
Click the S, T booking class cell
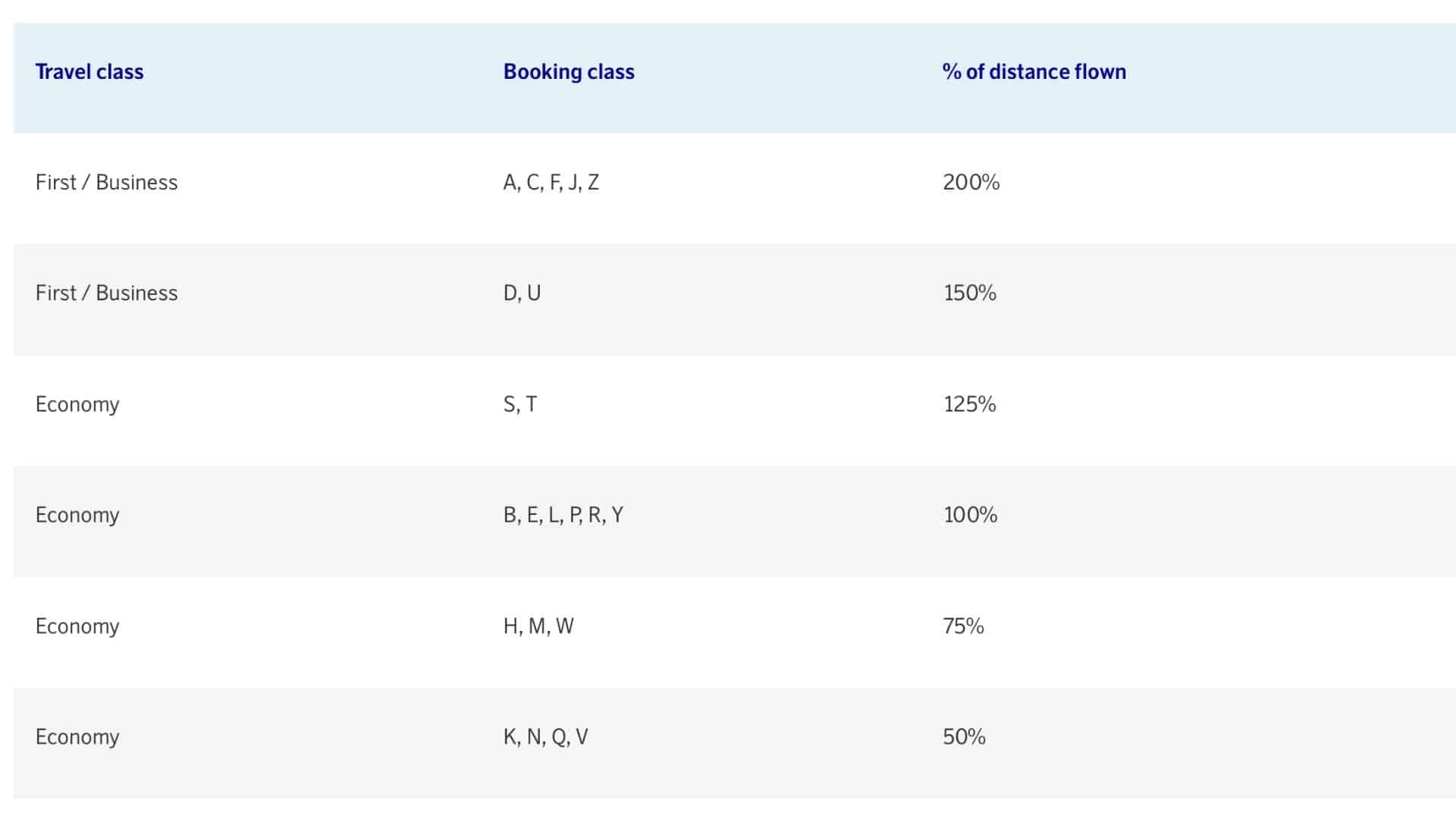click(x=520, y=404)
